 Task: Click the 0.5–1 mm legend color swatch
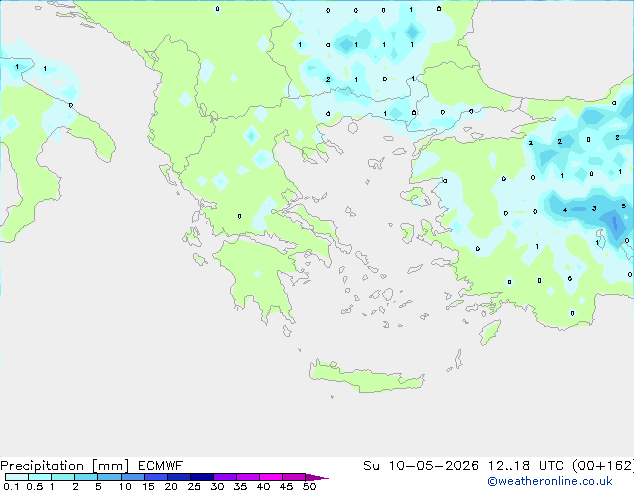40,477
